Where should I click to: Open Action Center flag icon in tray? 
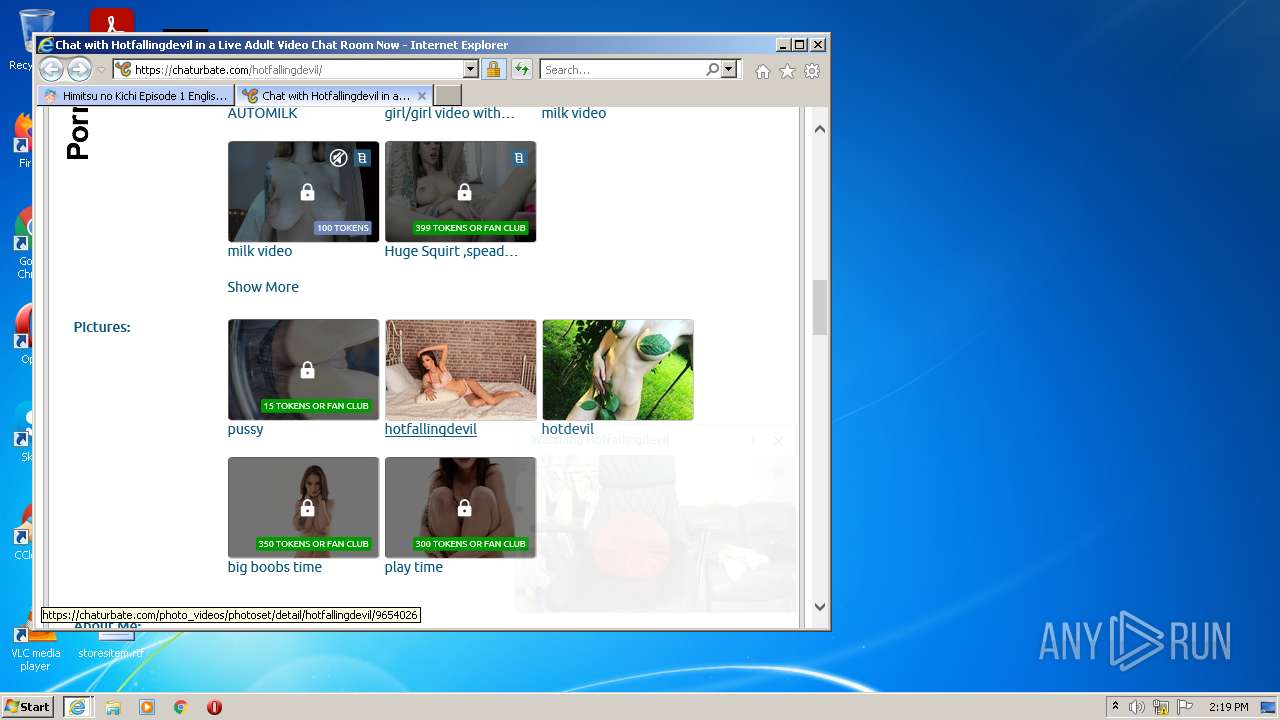click(1185, 707)
